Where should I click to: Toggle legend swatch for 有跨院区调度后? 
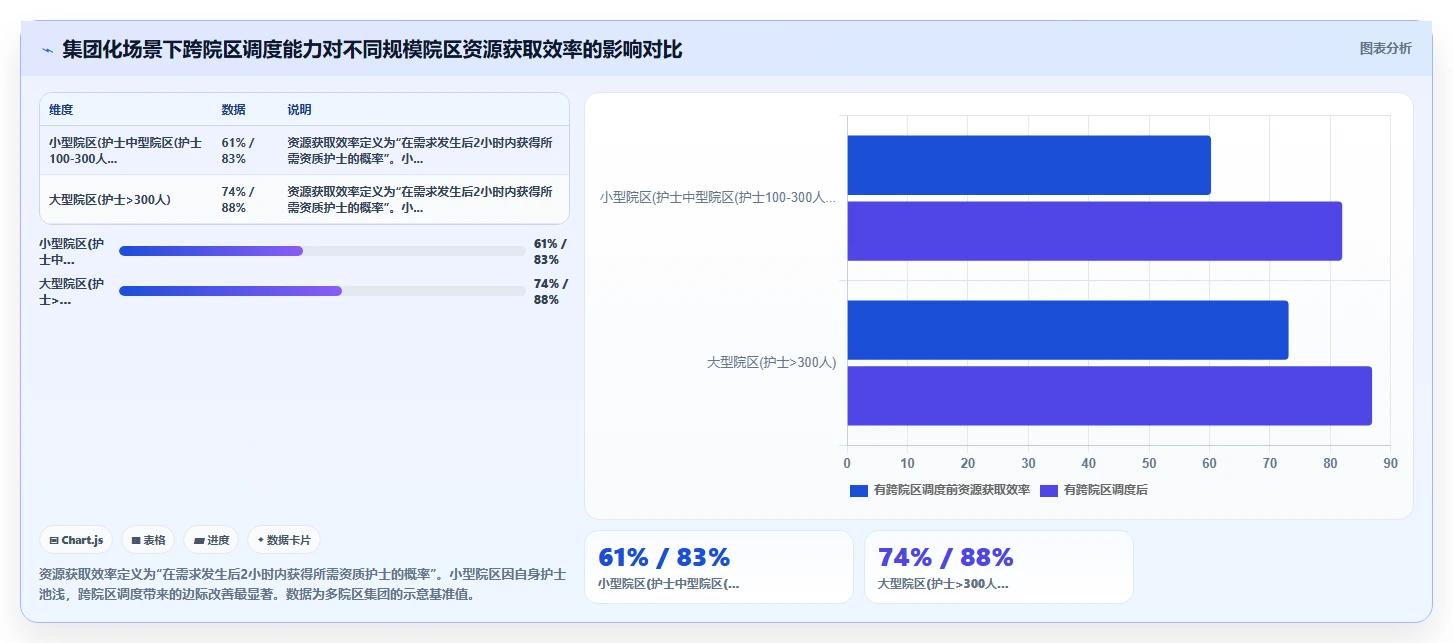point(1049,490)
